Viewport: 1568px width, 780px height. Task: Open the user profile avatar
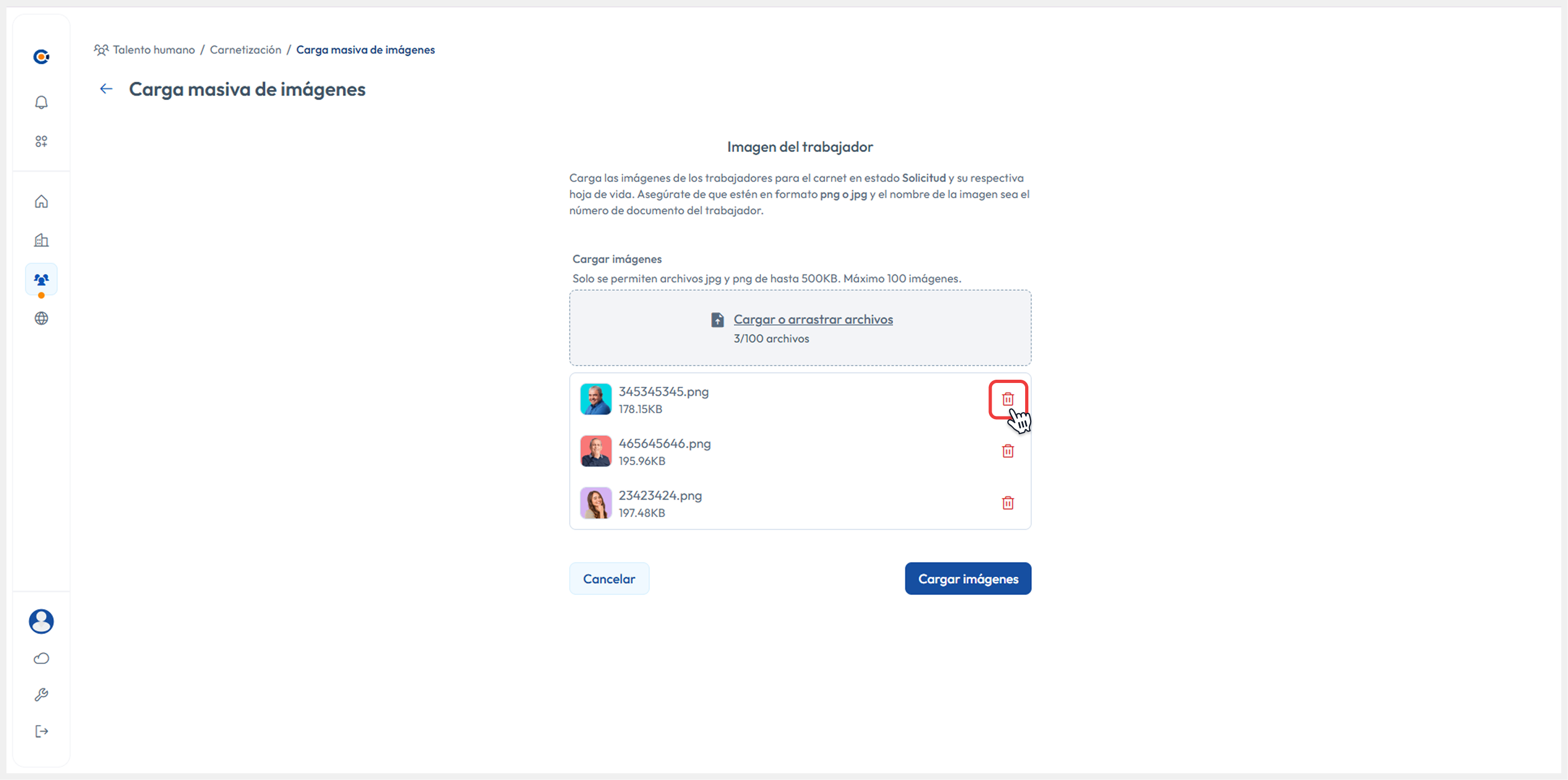coord(41,621)
